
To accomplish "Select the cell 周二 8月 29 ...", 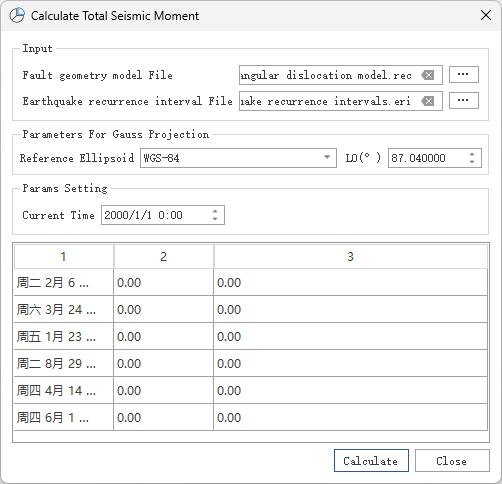I will (64, 364).
